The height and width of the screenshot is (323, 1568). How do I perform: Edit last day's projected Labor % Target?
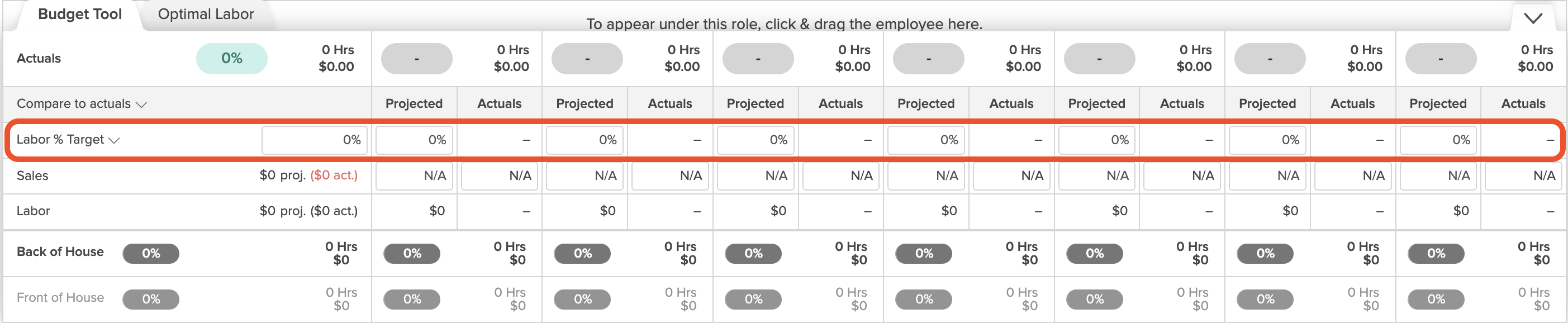pos(1438,140)
